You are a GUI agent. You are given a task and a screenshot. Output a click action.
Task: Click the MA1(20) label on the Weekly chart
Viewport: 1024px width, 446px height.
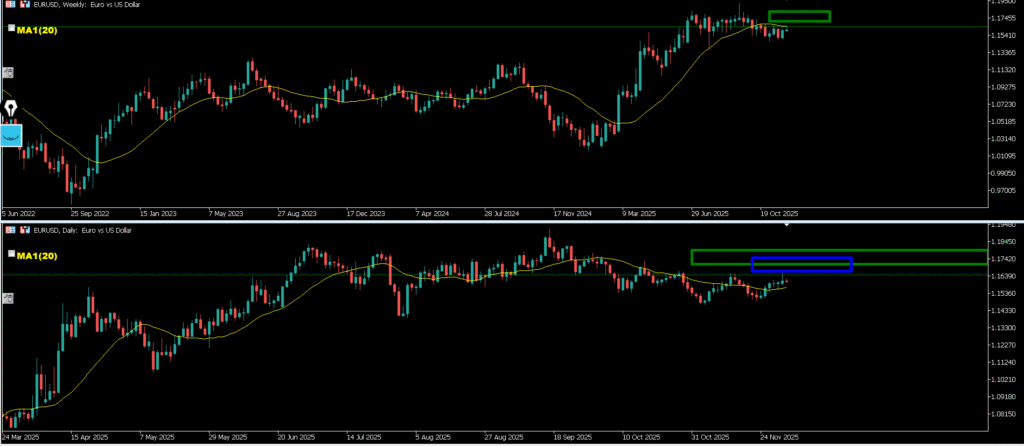pyautogui.click(x=39, y=30)
